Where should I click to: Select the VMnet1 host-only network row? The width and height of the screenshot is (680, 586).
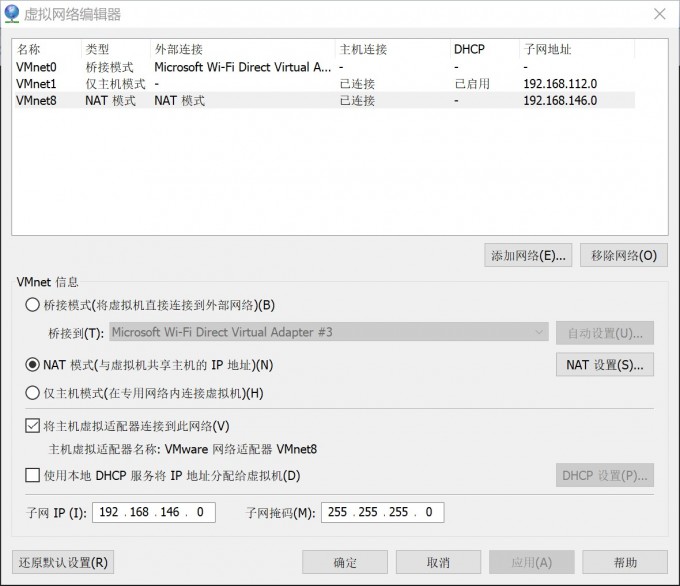tap(36, 84)
